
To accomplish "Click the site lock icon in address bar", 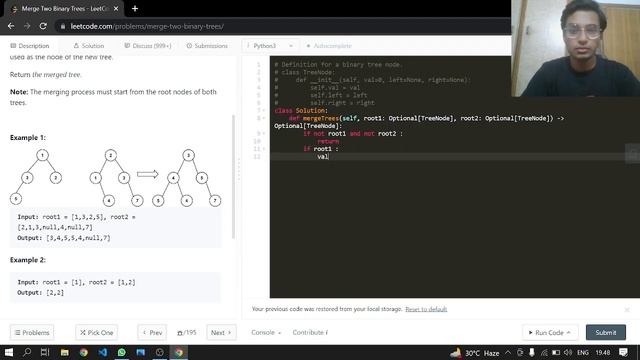I will coord(62,27).
